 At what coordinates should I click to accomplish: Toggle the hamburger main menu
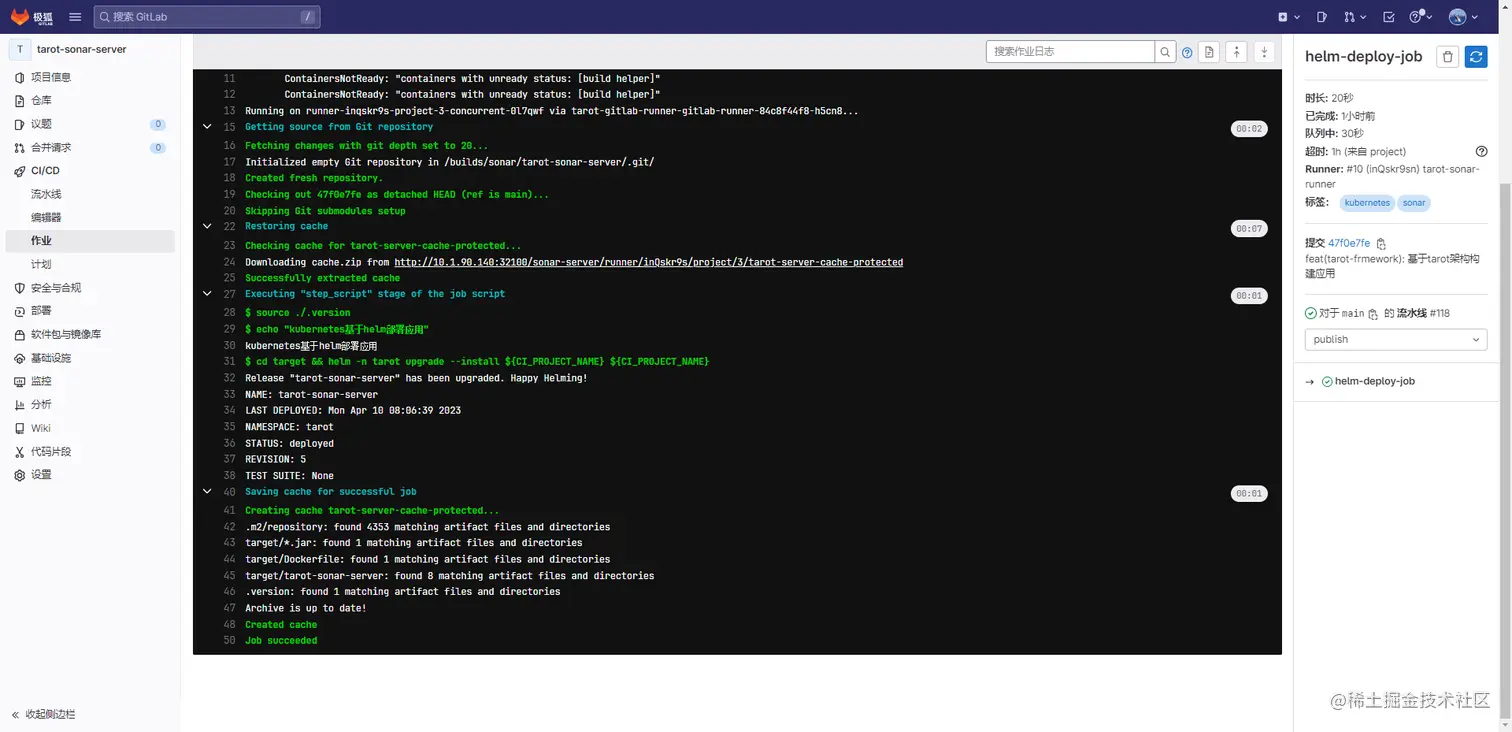tap(76, 17)
